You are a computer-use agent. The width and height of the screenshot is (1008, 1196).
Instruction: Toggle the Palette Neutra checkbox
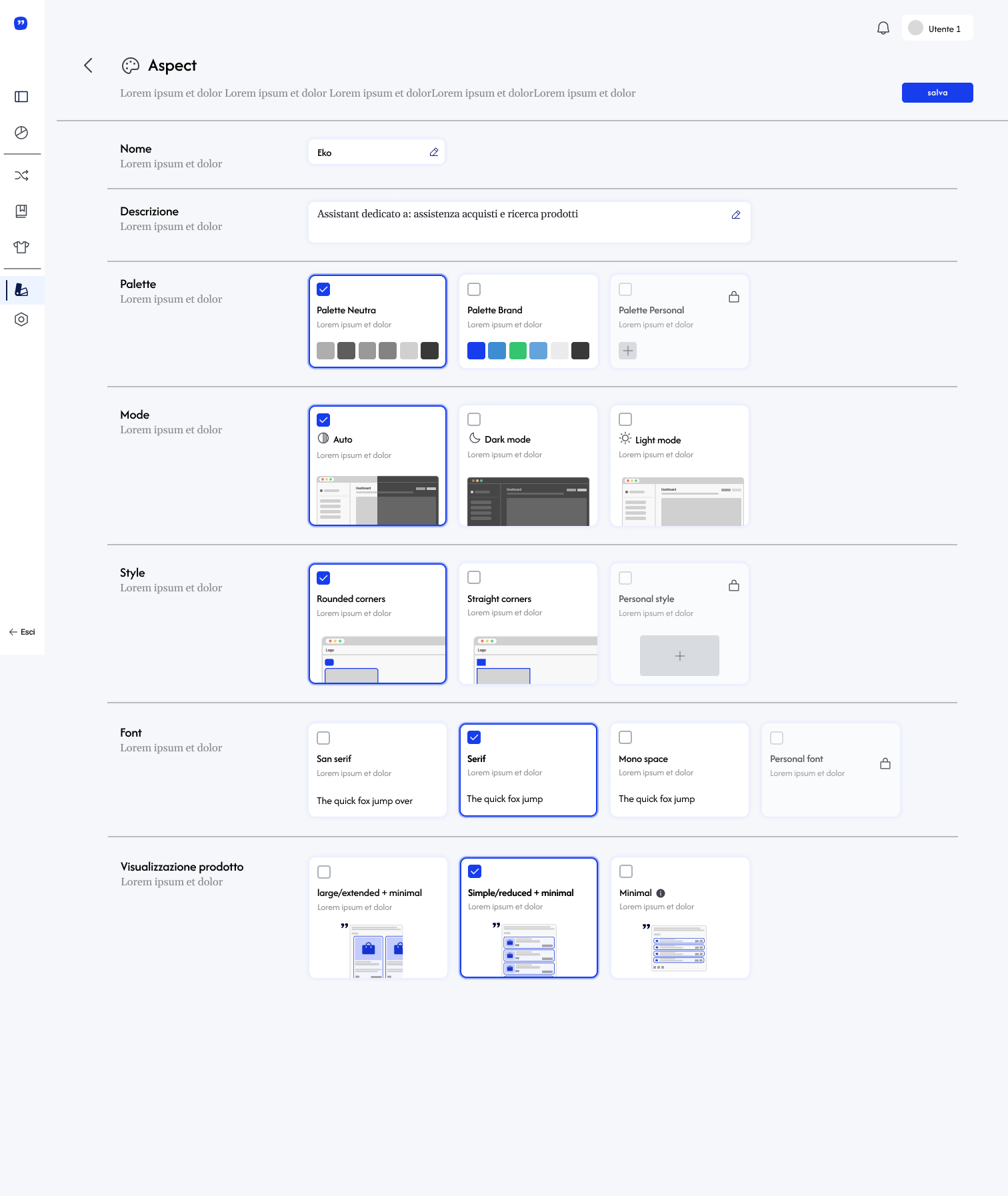[323, 289]
